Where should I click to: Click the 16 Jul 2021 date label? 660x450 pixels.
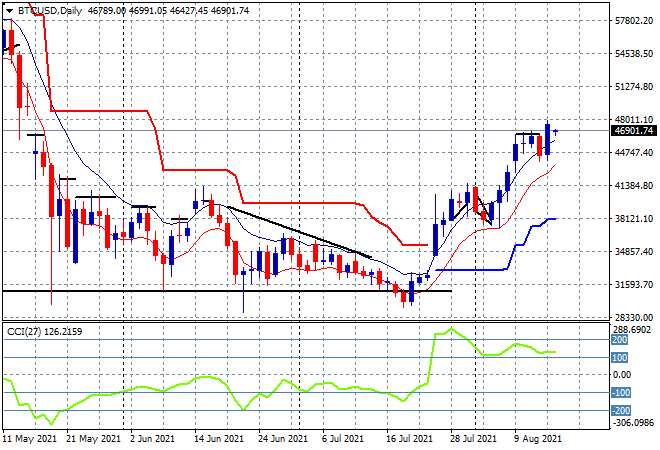[409, 439]
